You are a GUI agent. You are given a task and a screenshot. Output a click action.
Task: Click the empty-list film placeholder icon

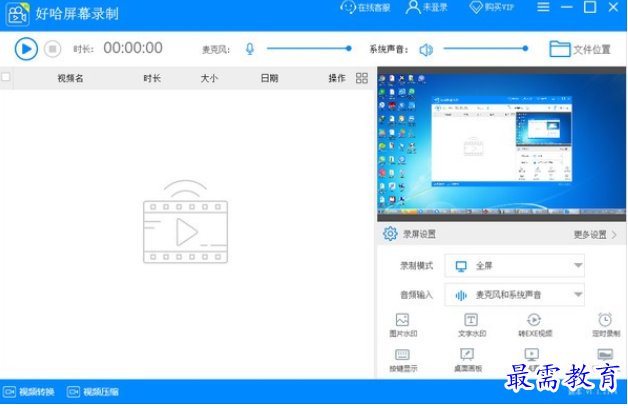[185, 222]
